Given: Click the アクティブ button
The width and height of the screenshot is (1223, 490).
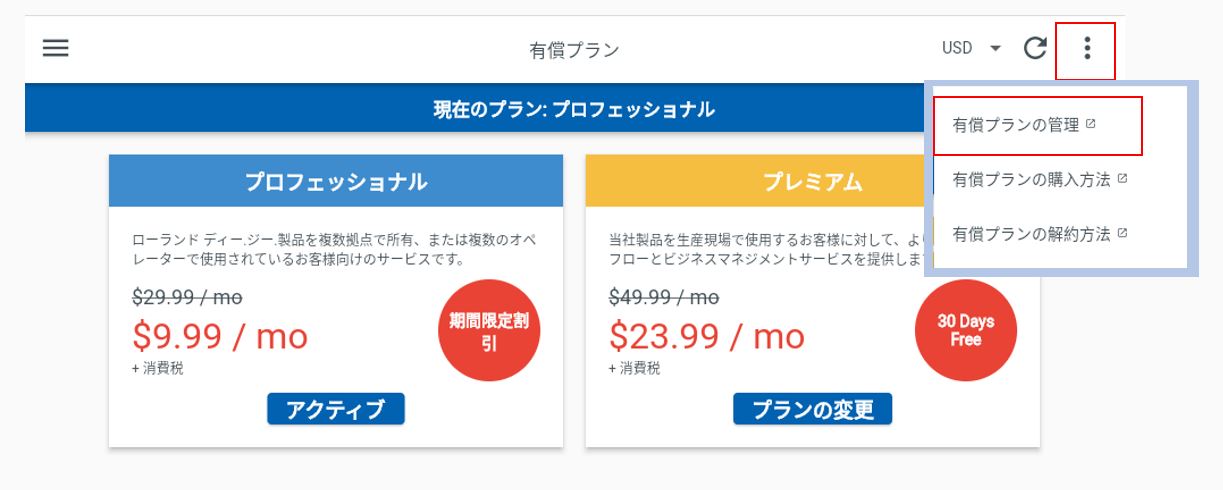Looking at the screenshot, I should [336, 409].
